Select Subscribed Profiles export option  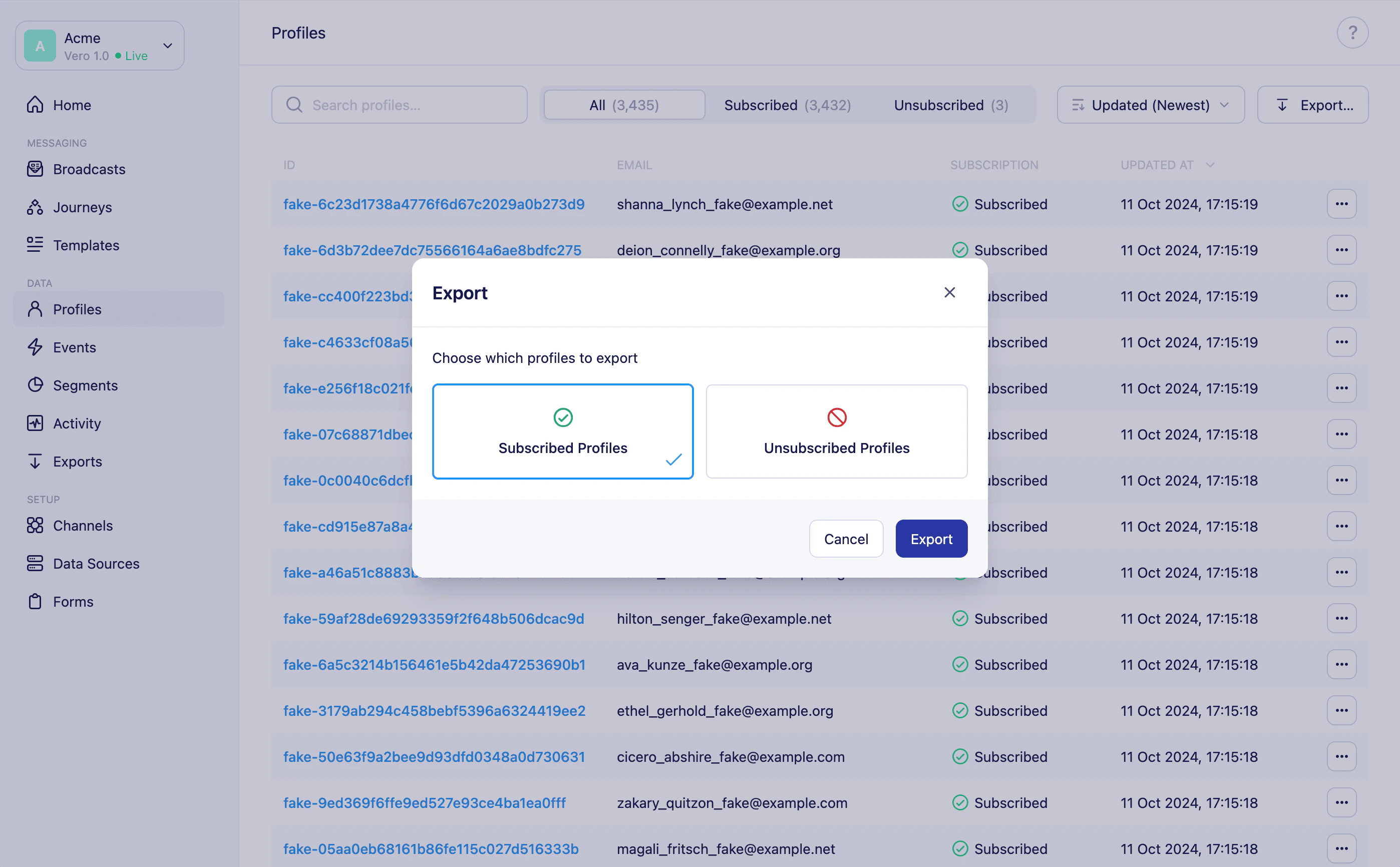click(563, 431)
